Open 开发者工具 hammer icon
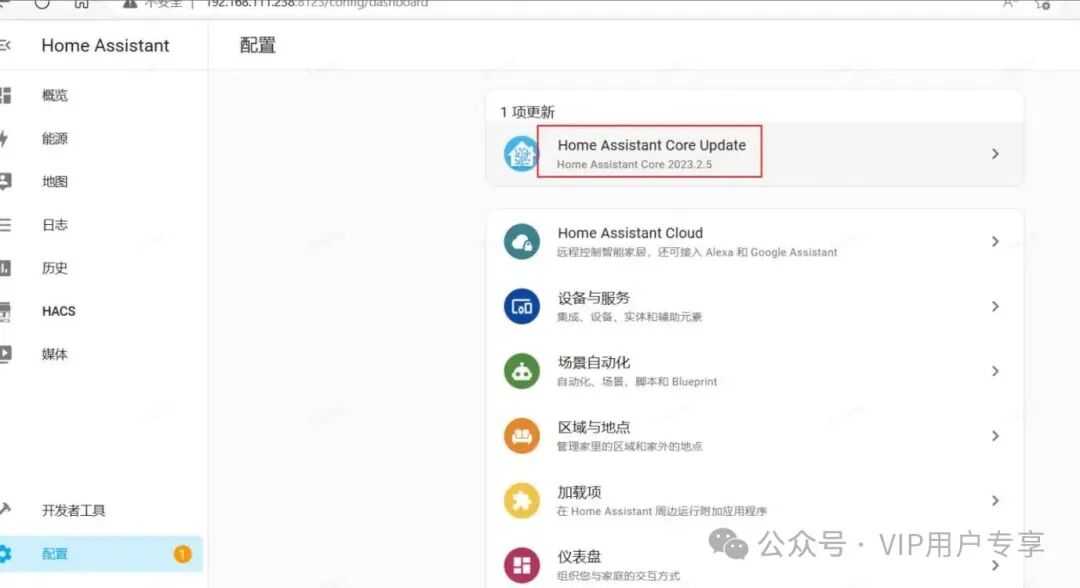1080x588 pixels. pos(6,510)
